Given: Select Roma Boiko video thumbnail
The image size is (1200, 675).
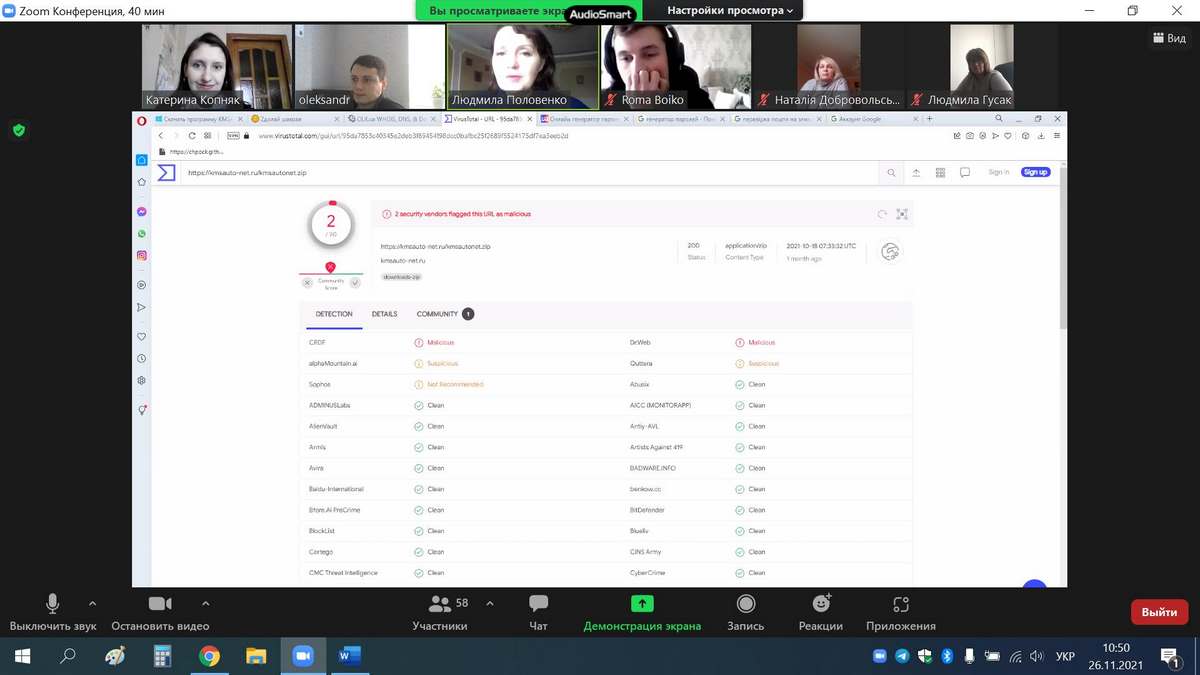Looking at the screenshot, I should (674, 66).
